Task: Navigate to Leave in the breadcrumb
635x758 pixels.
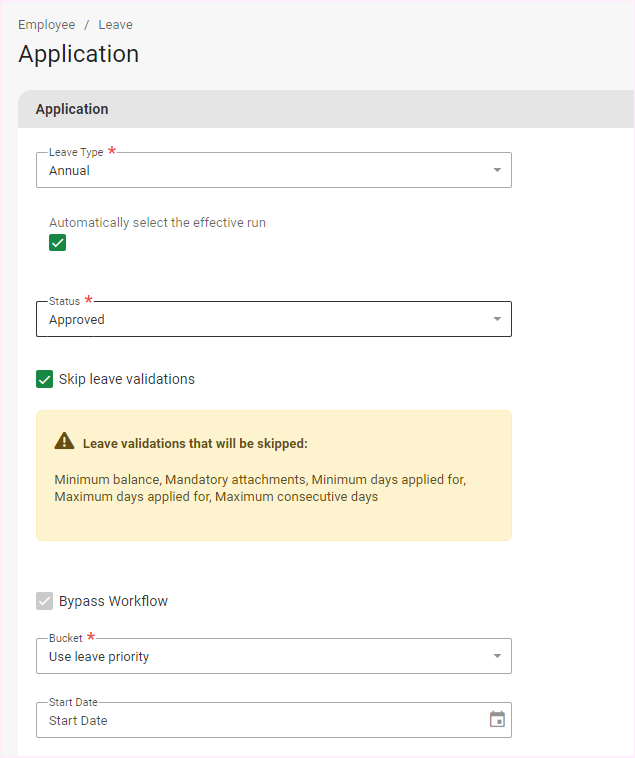Action: 115,25
